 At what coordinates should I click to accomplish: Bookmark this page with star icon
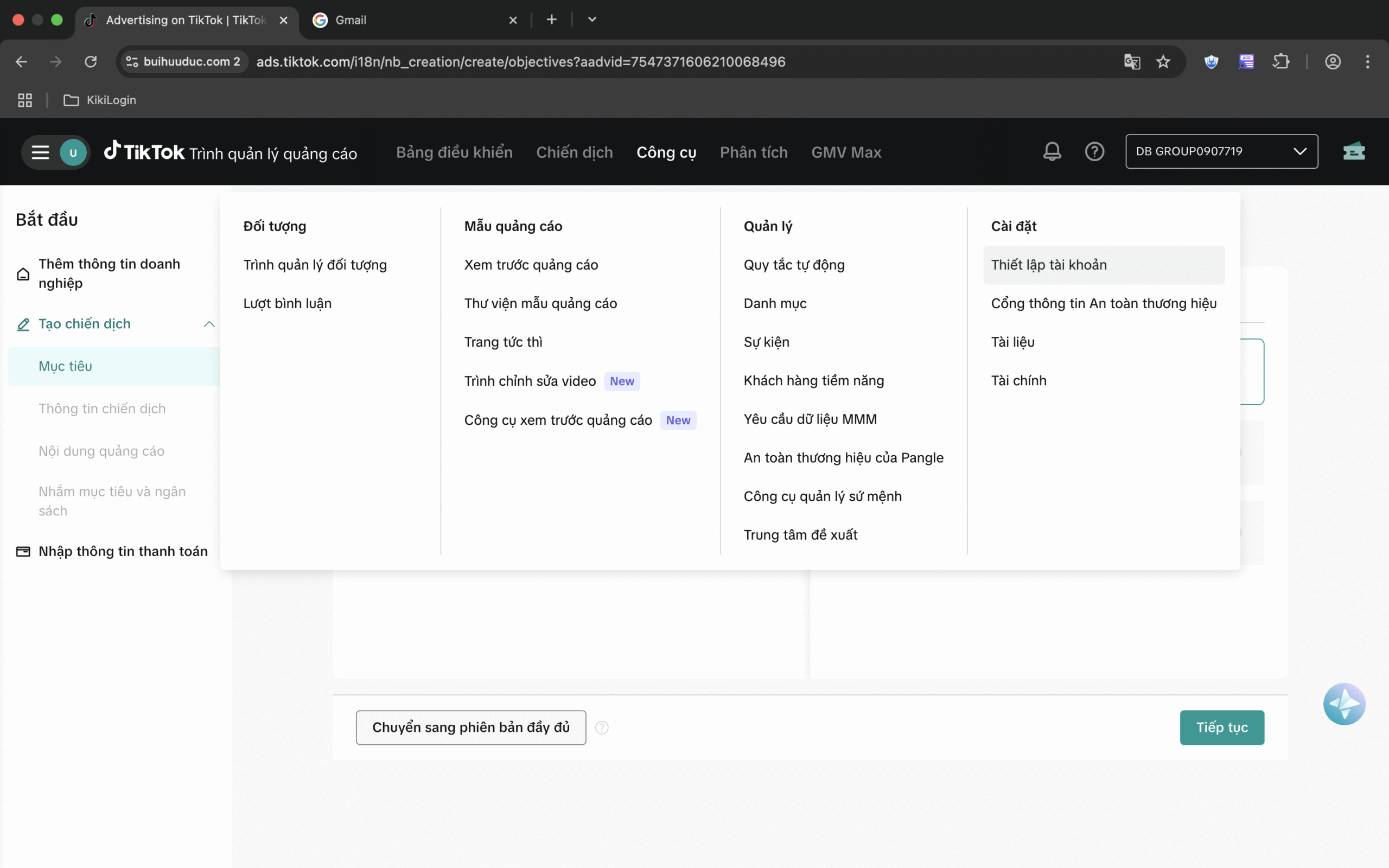click(1163, 61)
